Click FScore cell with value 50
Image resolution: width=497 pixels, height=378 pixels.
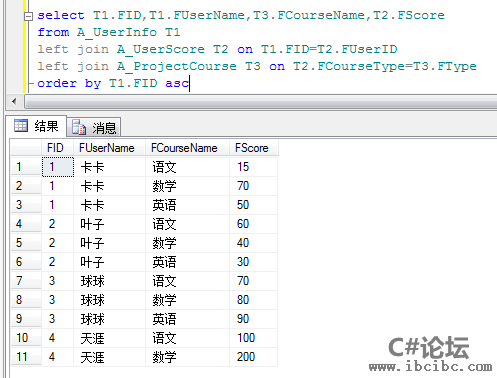tap(253, 205)
